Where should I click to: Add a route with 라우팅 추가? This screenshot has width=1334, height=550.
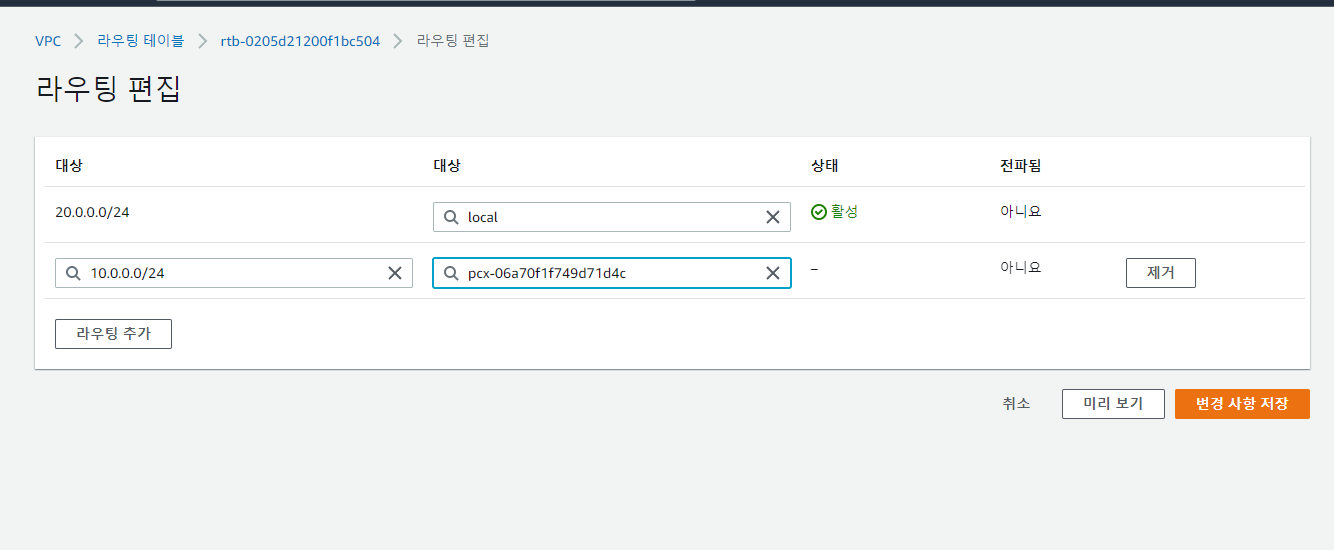(114, 334)
